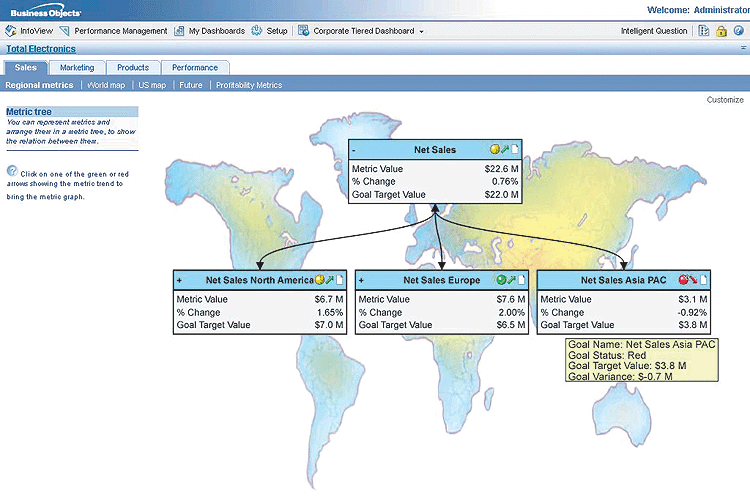This screenshot has width=750, height=498.
Task: Click the green trend arrow on Net Sales Europe
Action: click(x=511, y=280)
